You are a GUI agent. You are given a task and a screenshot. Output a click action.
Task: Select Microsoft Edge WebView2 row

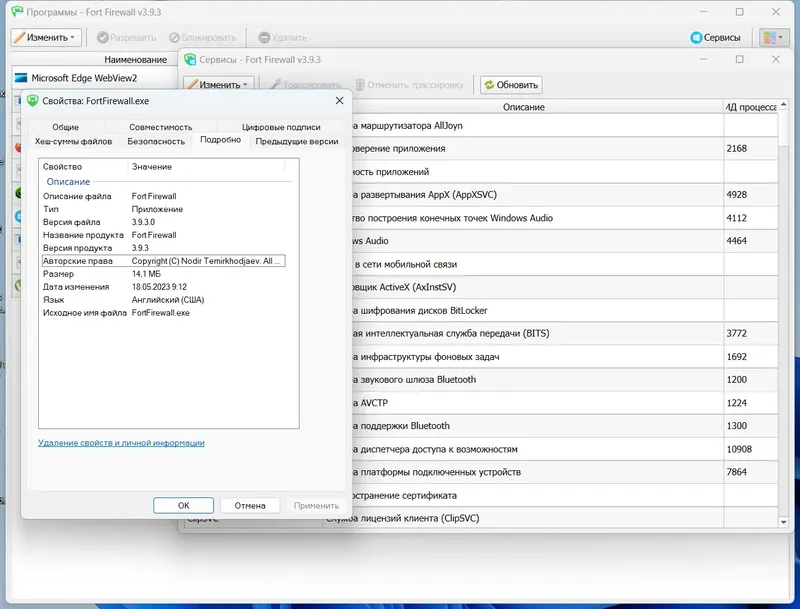tap(95, 78)
